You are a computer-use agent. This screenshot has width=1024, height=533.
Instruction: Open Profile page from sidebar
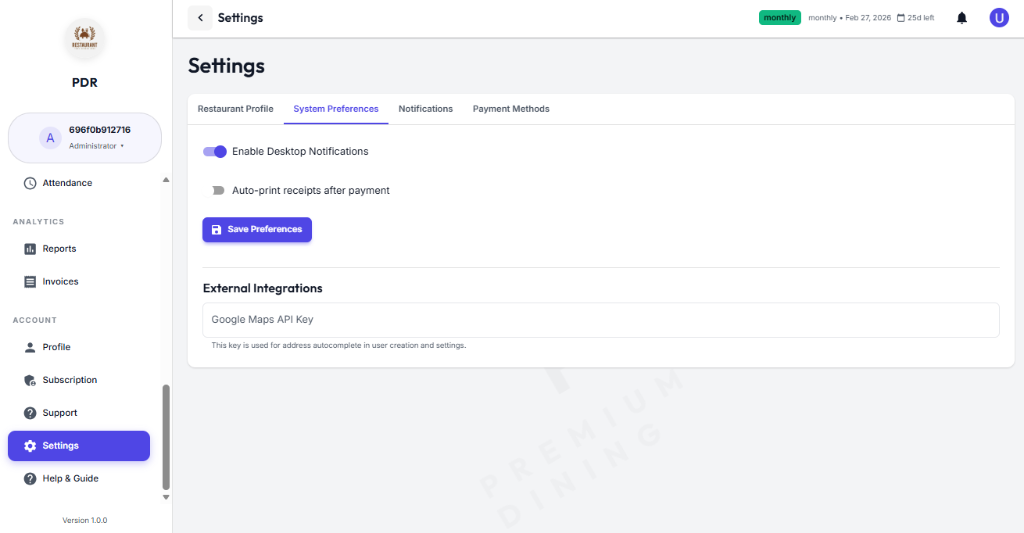(56, 347)
